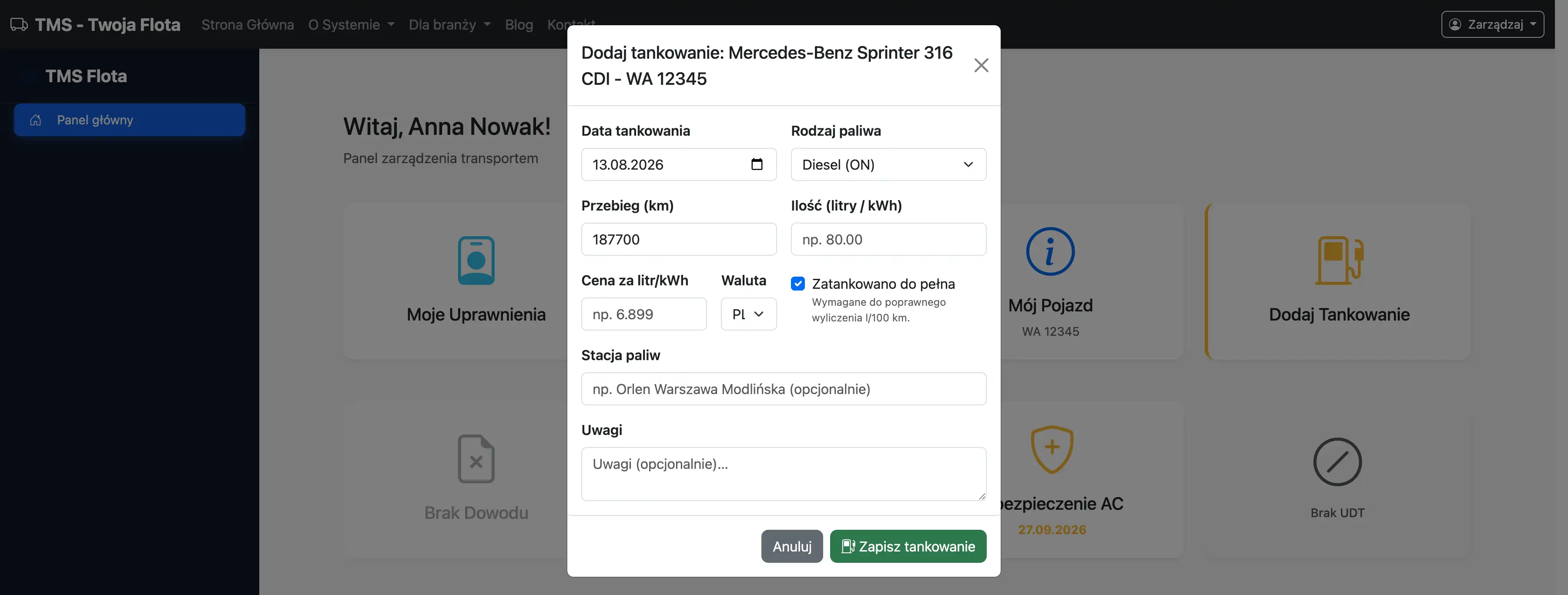Click the insurance shield plus icon
This screenshot has height=595, width=1568.
click(1052, 450)
